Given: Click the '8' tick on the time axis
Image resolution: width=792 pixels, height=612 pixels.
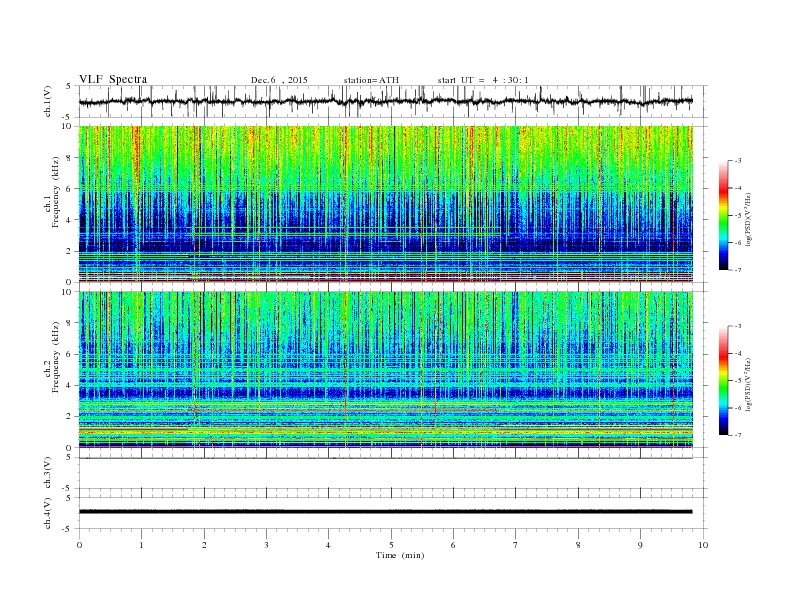Looking at the screenshot, I should 578,545.
